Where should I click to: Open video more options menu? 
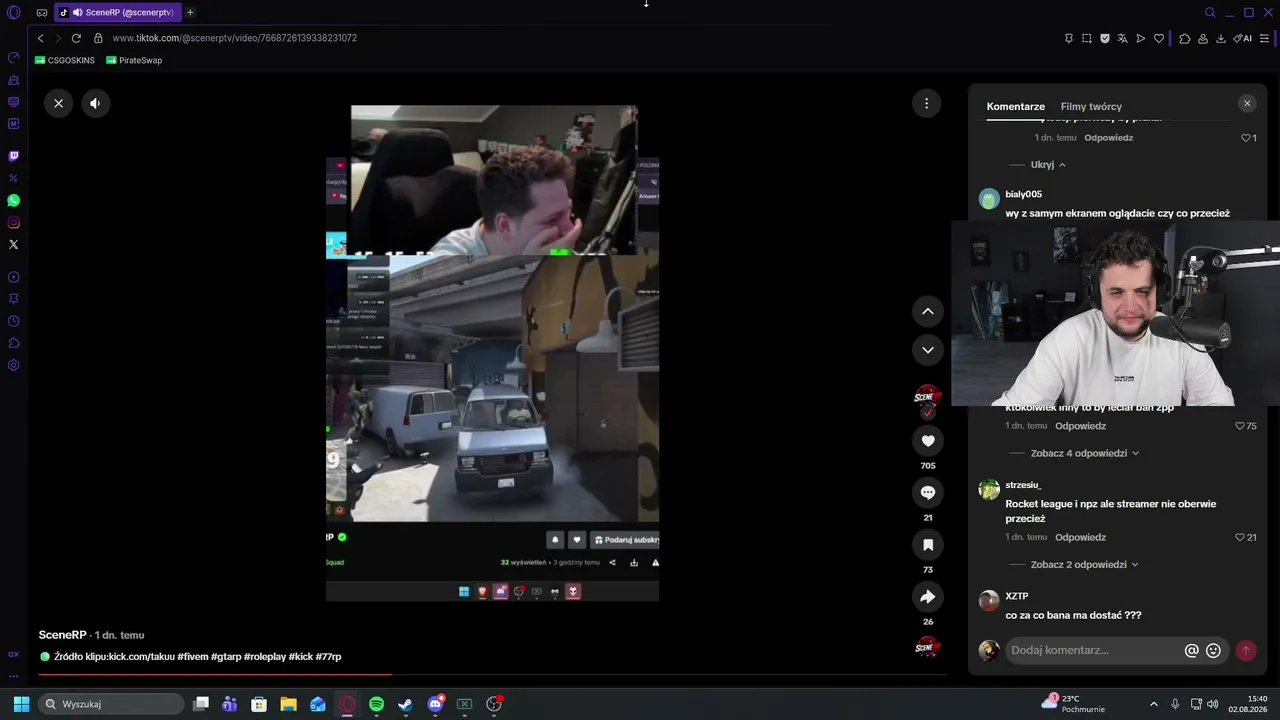(x=927, y=103)
